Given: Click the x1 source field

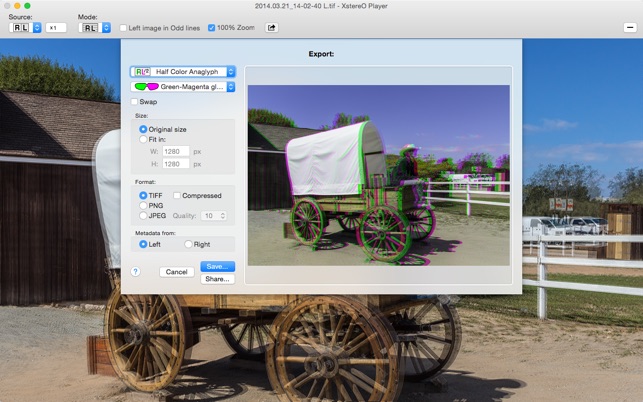Looking at the screenshot, I should point(56,27).
